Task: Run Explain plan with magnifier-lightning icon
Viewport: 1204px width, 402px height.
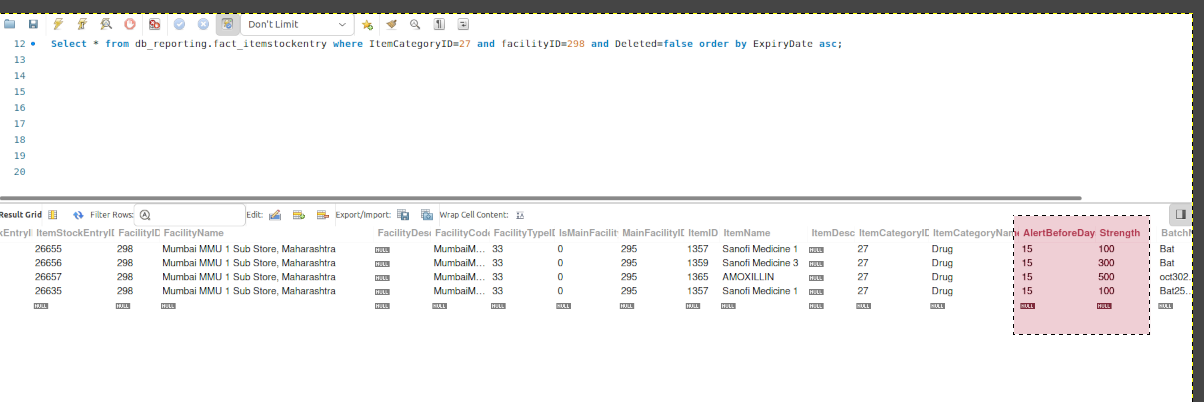Action: pyautogui.click(x=106, y=23)
